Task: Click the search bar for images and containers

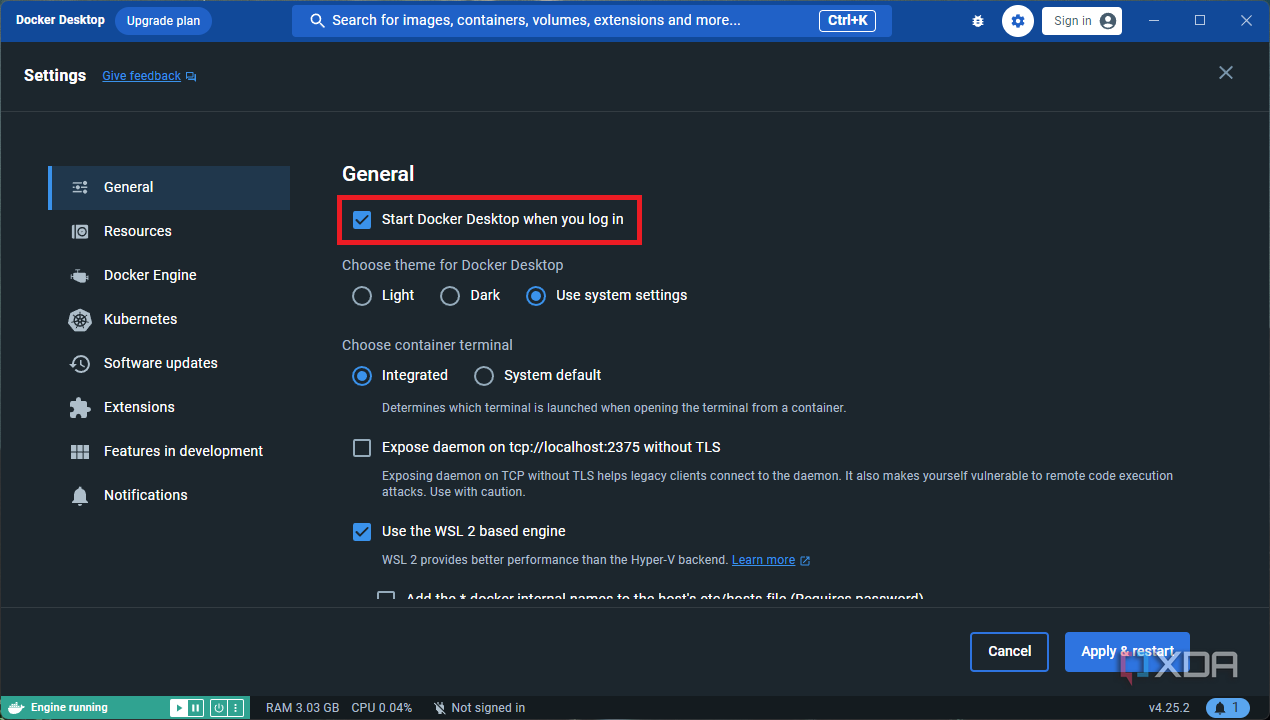Action: (591, 20)
